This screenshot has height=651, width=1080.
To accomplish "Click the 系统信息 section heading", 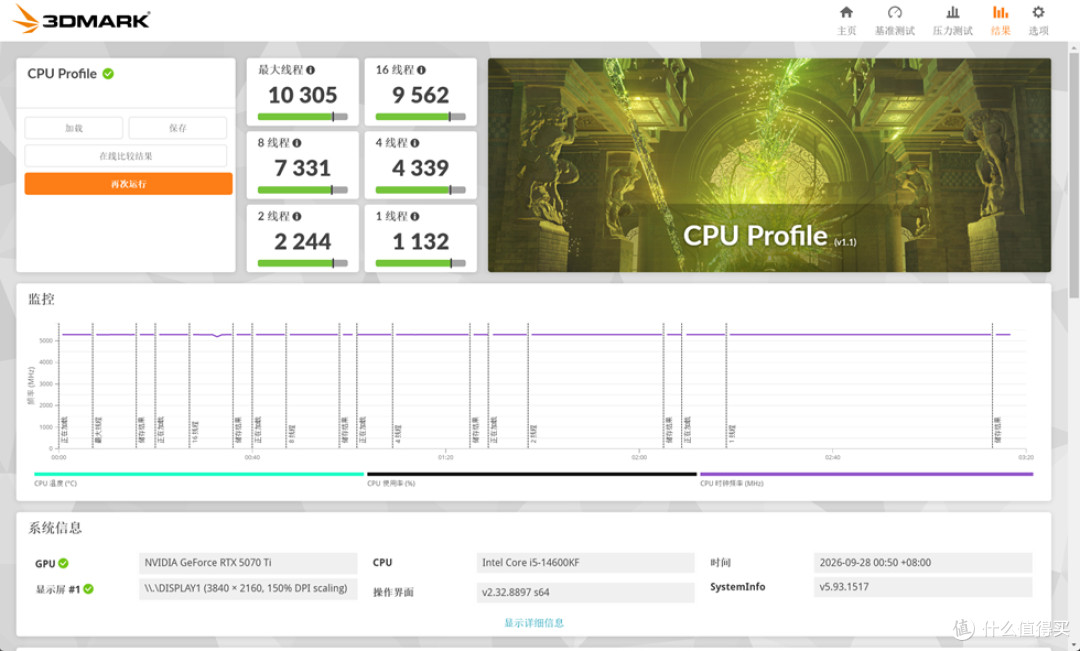I will coord(55,528).
